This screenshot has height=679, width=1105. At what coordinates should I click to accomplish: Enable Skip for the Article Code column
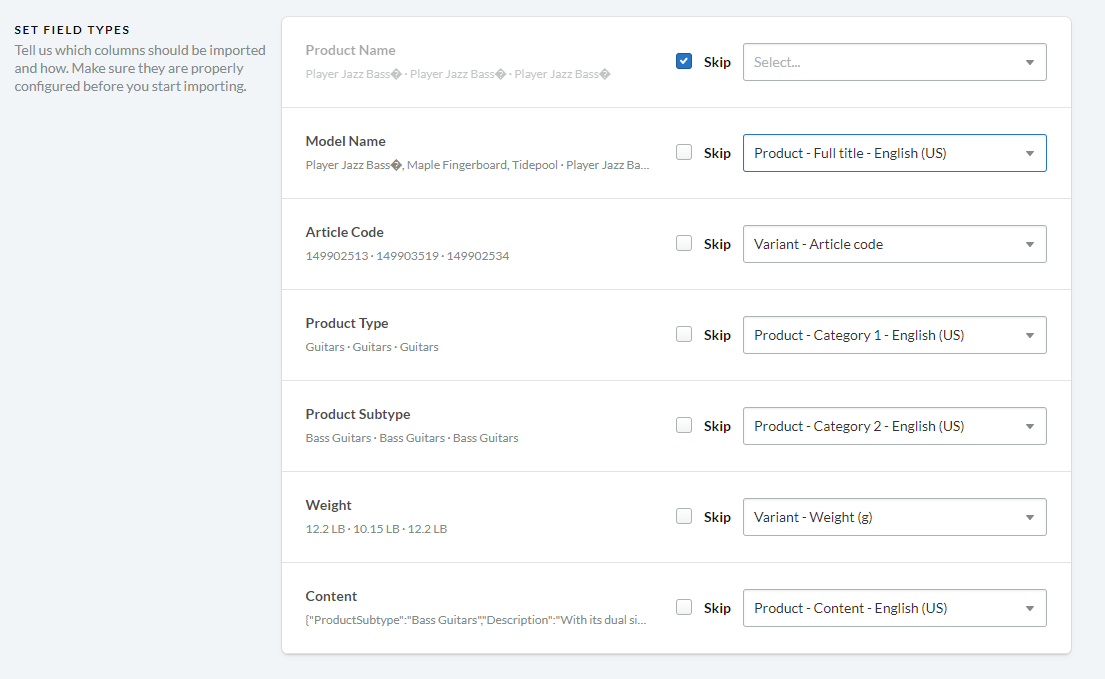684,244
